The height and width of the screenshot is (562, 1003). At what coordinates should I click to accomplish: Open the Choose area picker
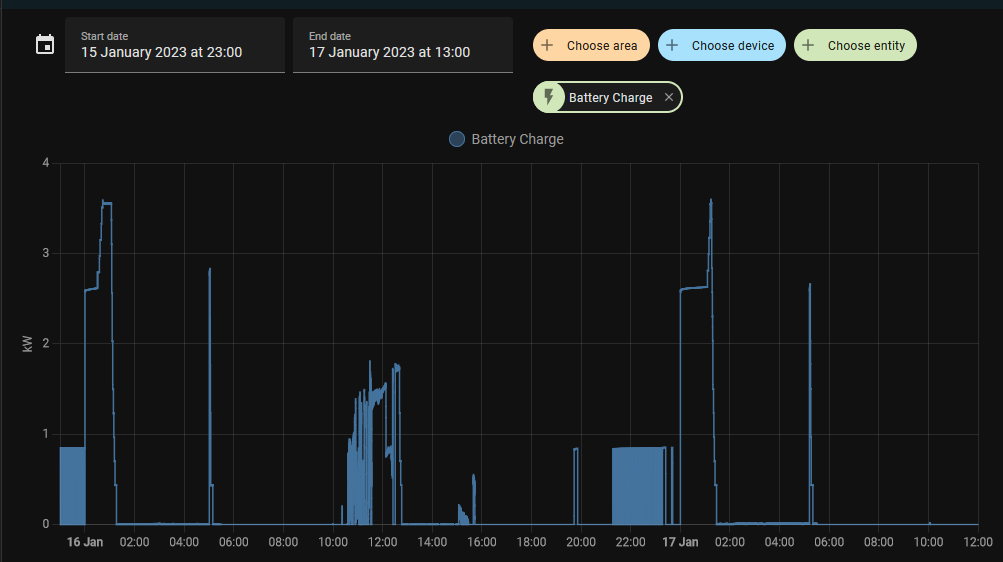(601, 45)
